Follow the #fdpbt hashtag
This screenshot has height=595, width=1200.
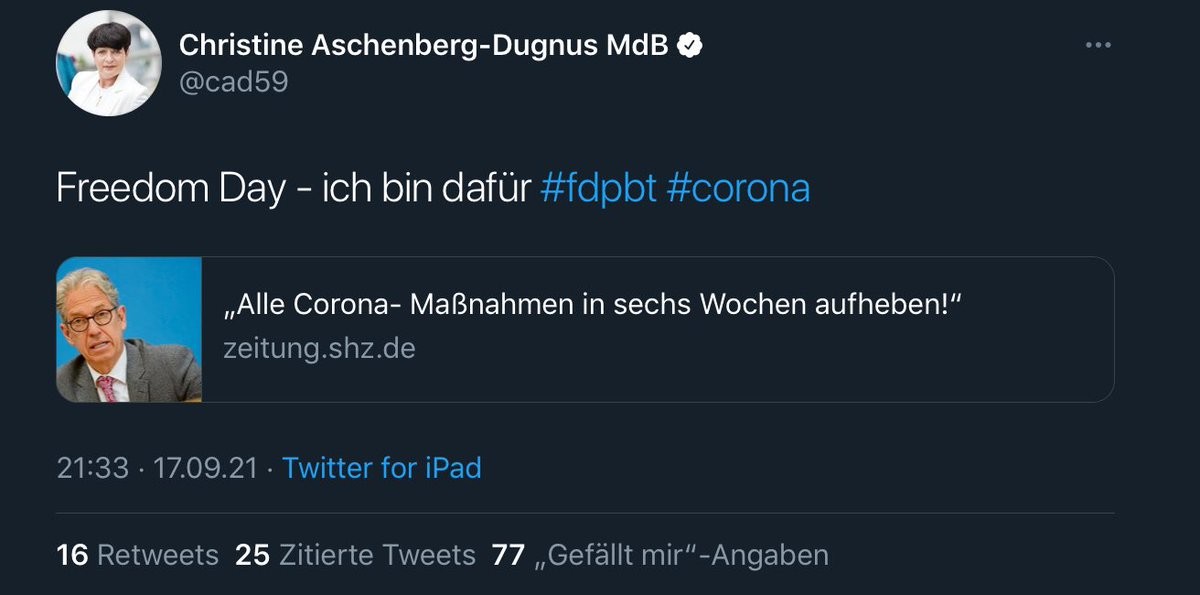(598, 188)
